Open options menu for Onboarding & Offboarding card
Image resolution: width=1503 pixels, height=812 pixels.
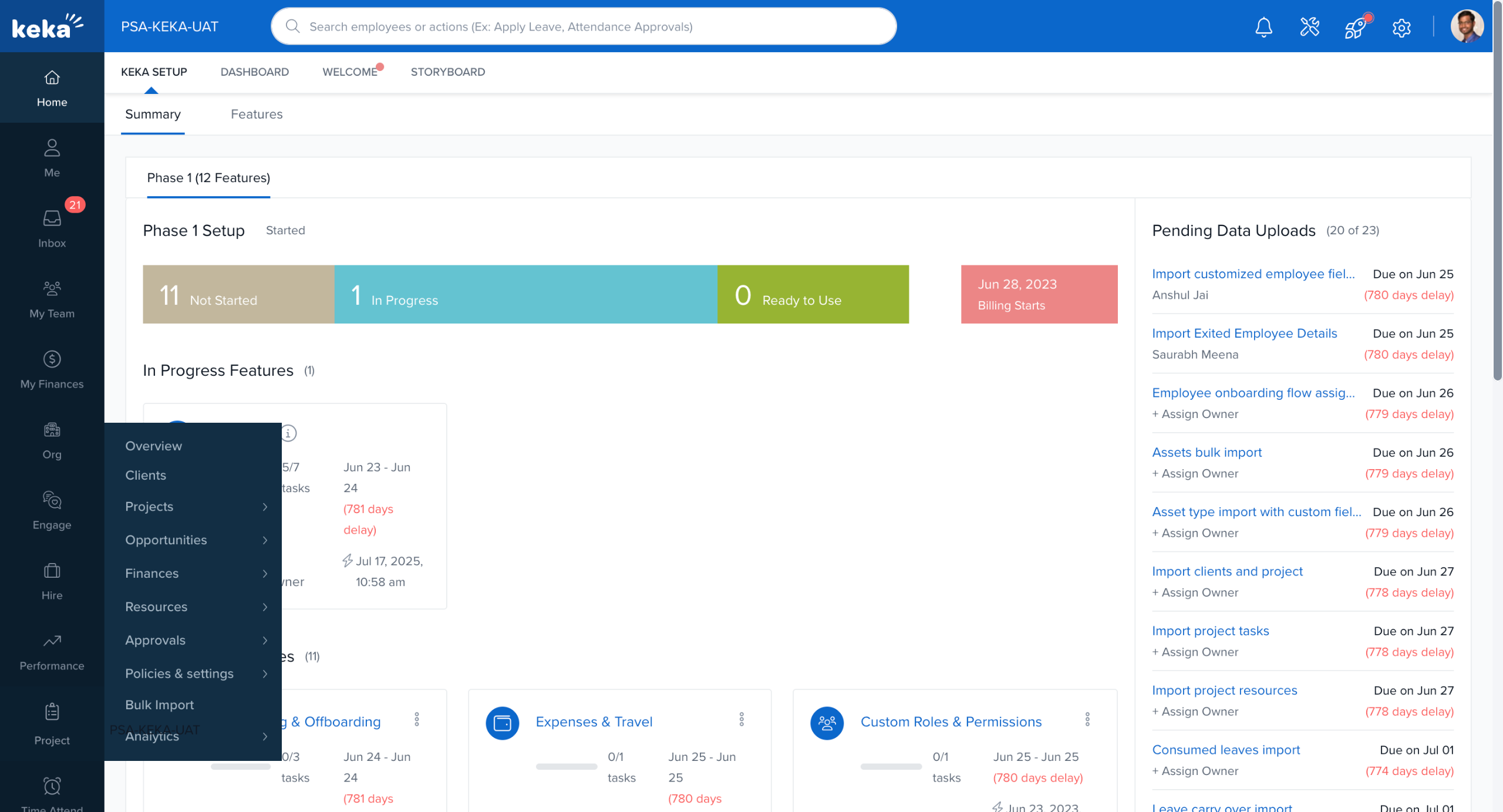[x=417, y=719]
